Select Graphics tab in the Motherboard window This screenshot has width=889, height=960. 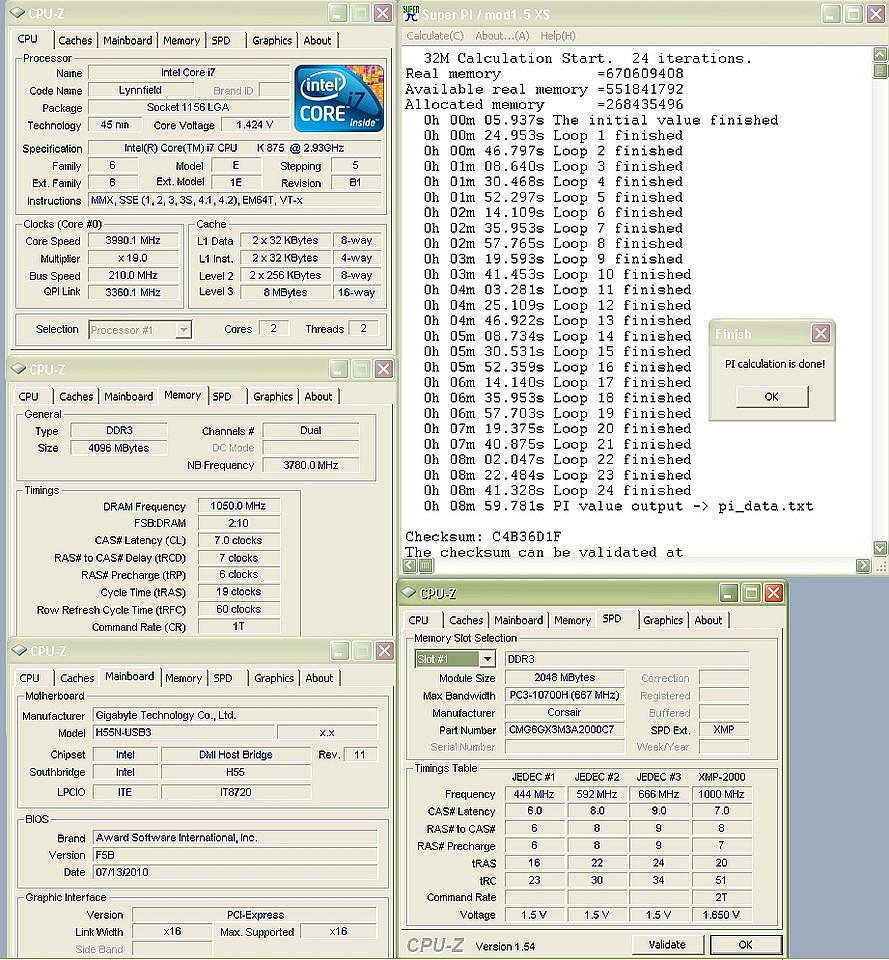pyautogui.click(x=274, y=678)
